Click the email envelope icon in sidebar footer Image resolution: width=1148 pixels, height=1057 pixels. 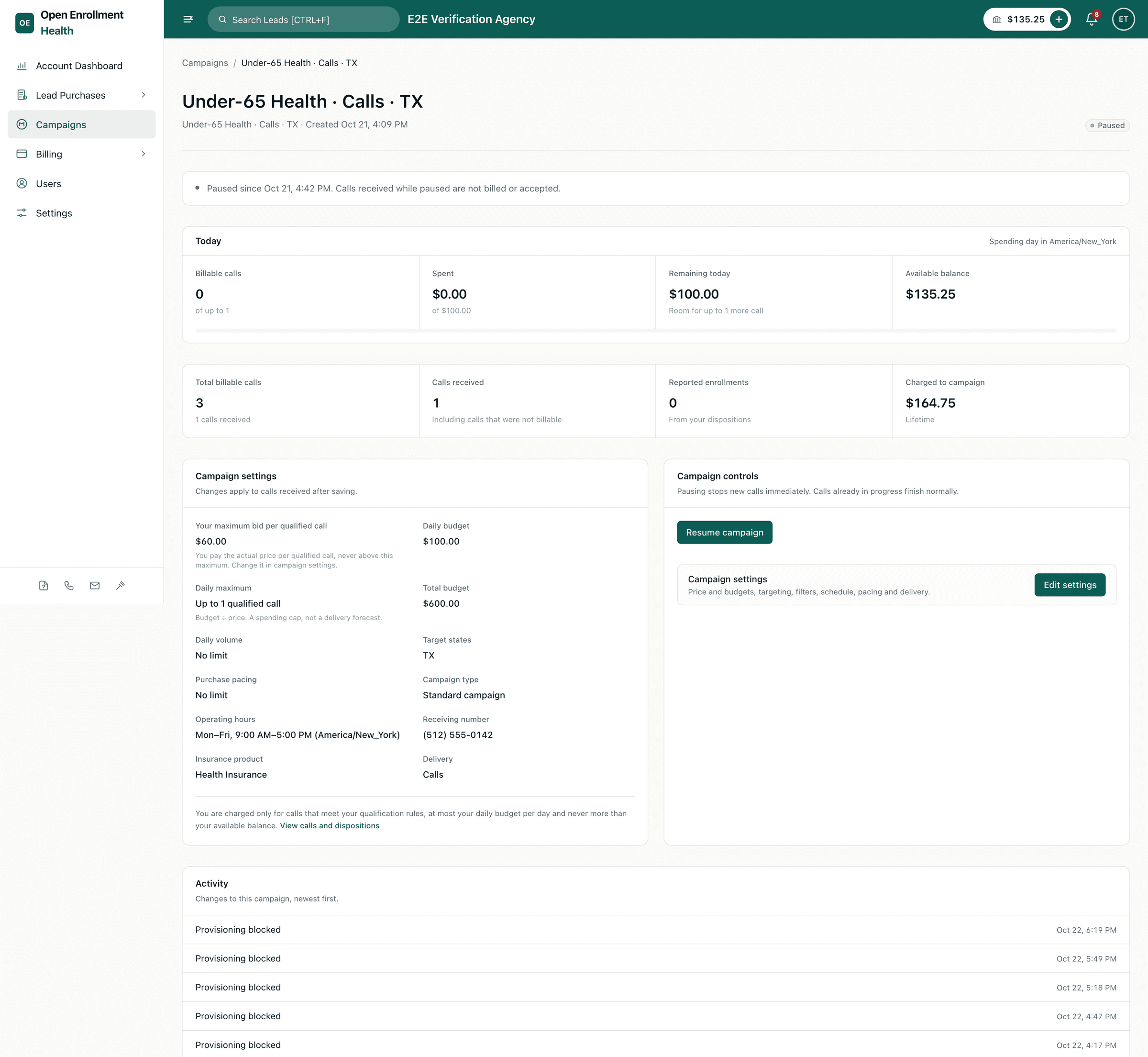(95, 586)
